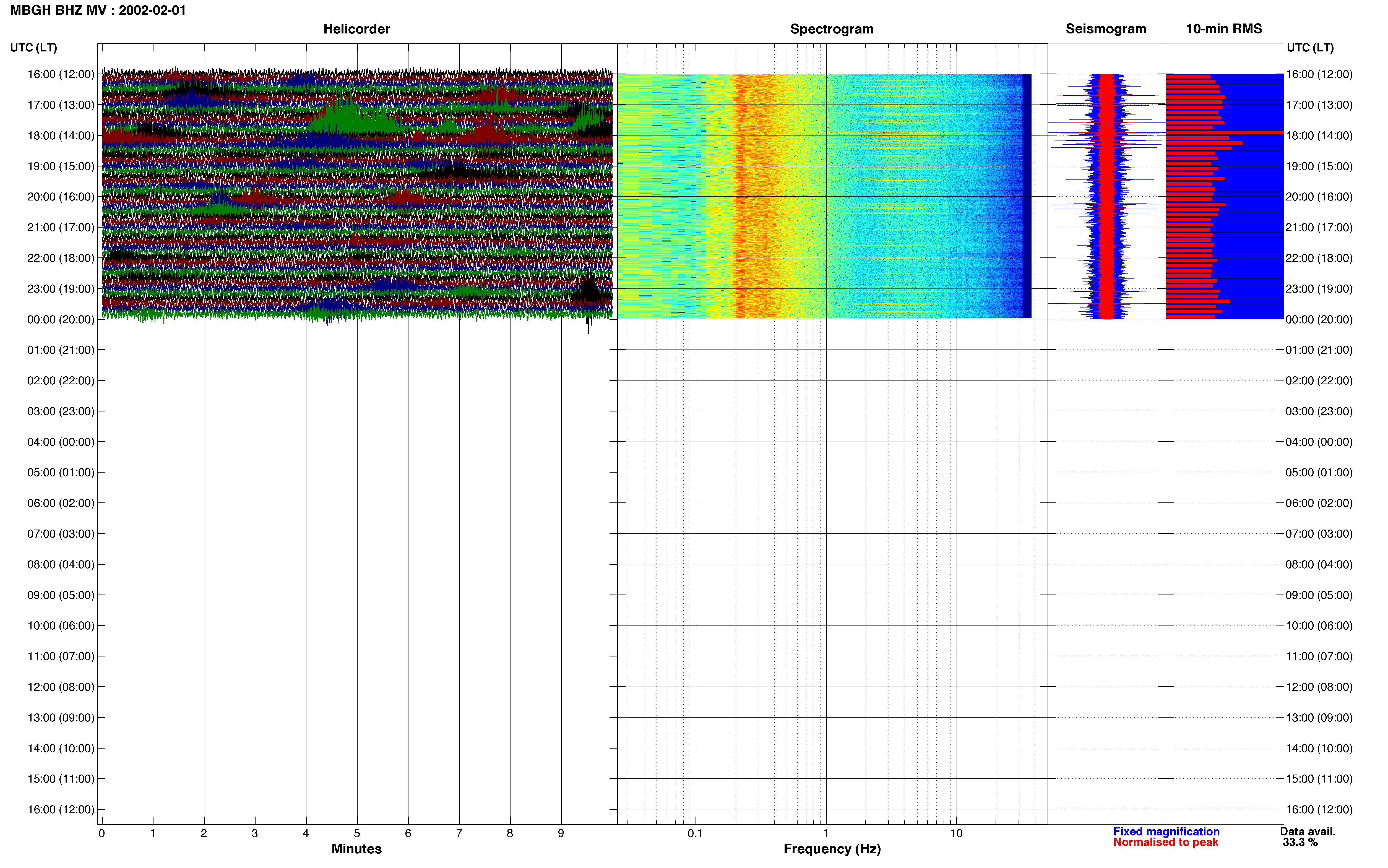Click '04:00 (00:00)' on the Helicorder's time axis

tap(61, 442)
